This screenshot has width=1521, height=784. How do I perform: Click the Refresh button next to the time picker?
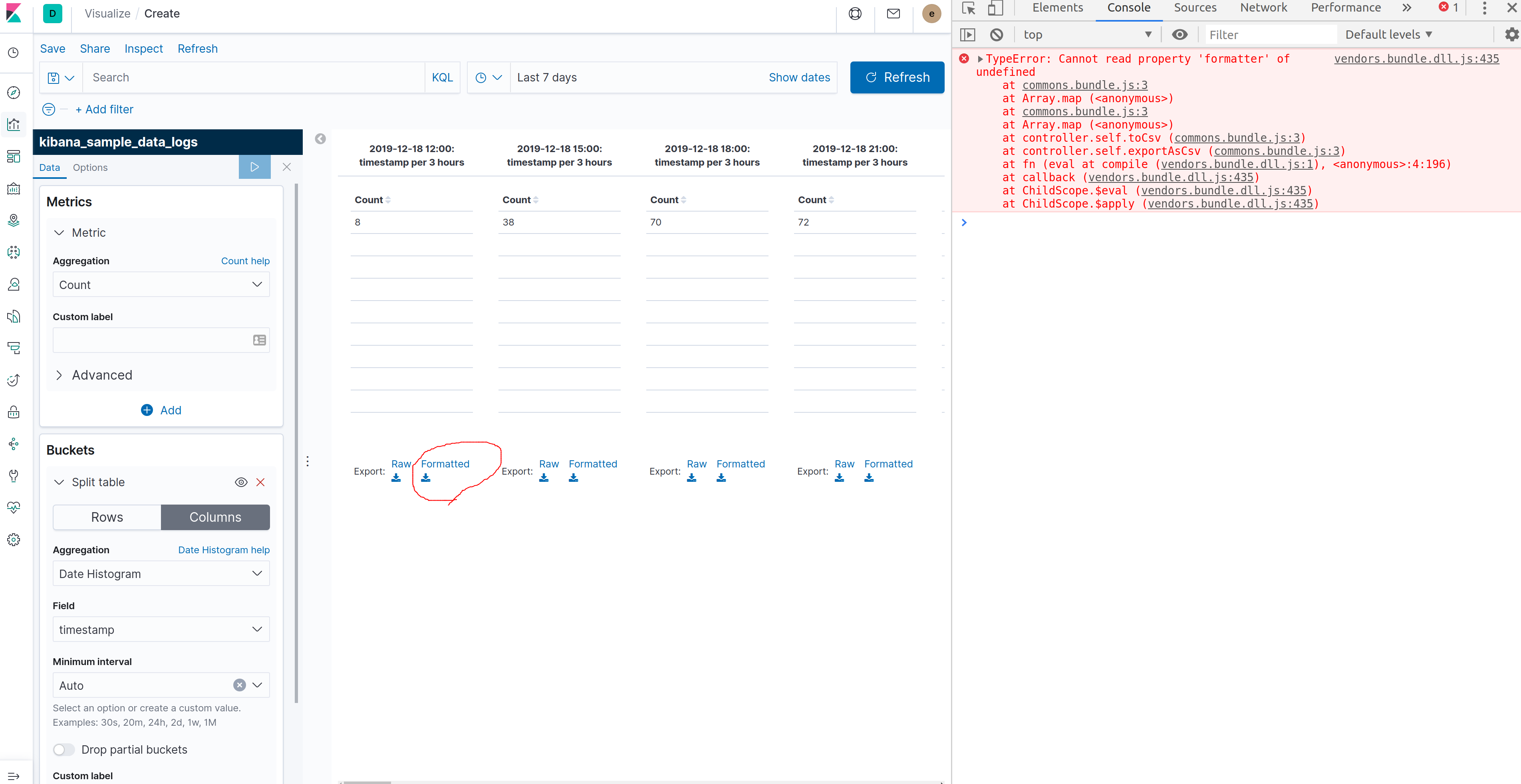point(897,77)
